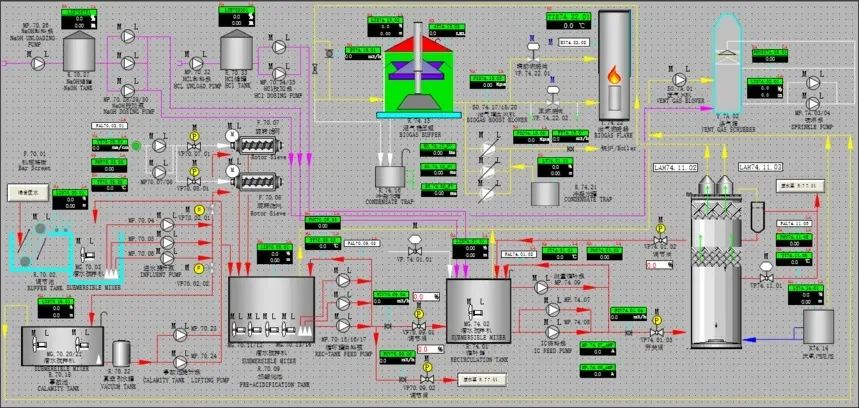The height and width of the screenshot is (408, 859).
Task: Select influent pump MP.70.04
Action: click(167, 224)
